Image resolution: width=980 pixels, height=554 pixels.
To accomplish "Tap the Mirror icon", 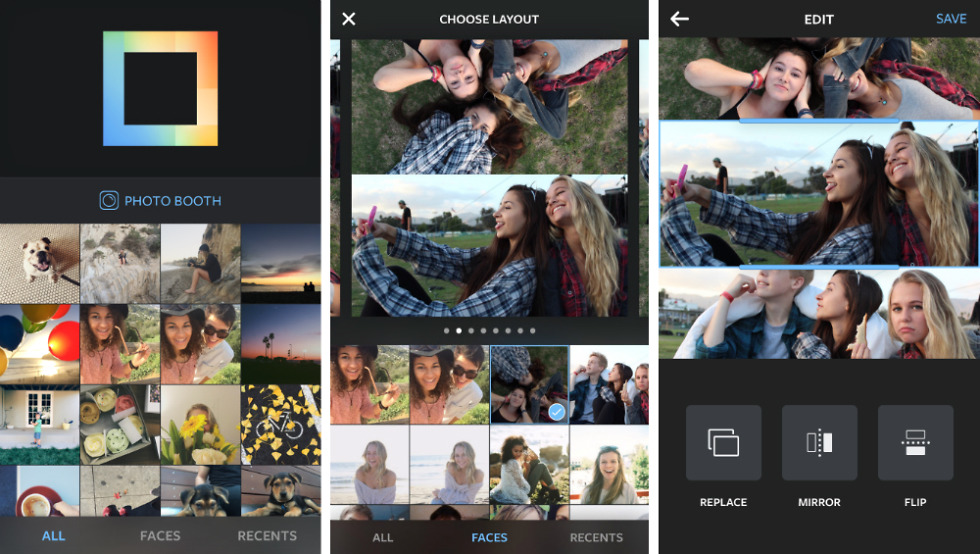I will point(819,443).
